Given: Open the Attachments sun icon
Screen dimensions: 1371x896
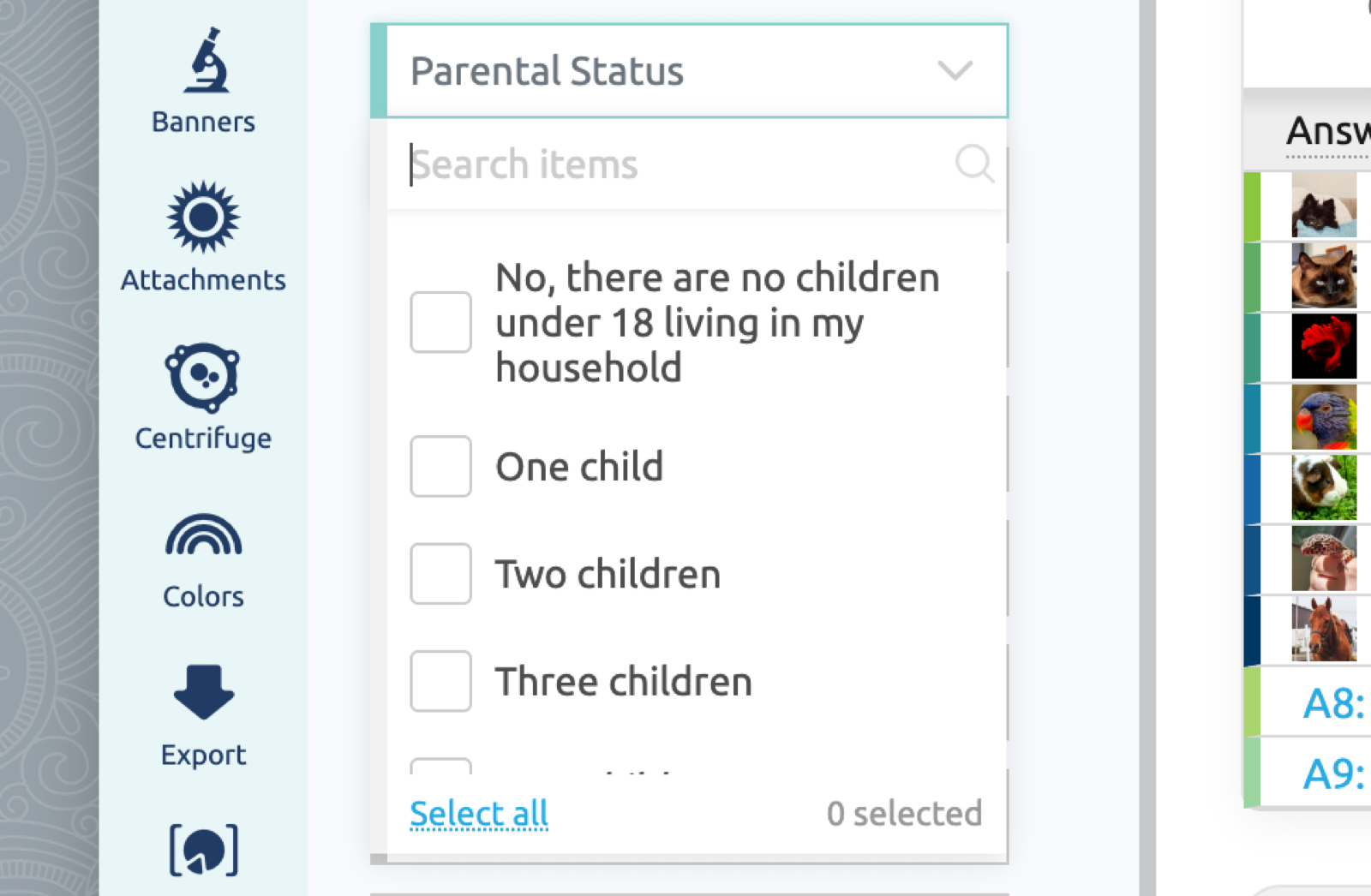Looking at the screenshot, I should [x=203, y=217].
